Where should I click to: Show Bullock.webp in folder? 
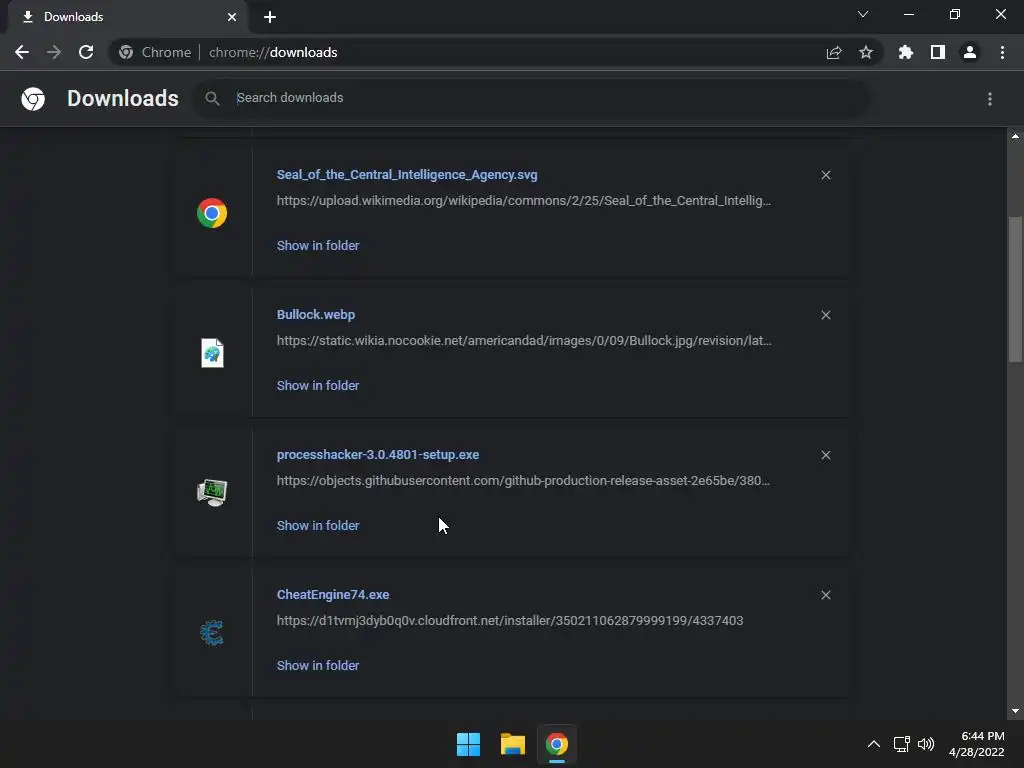click(x=318, y=385)
